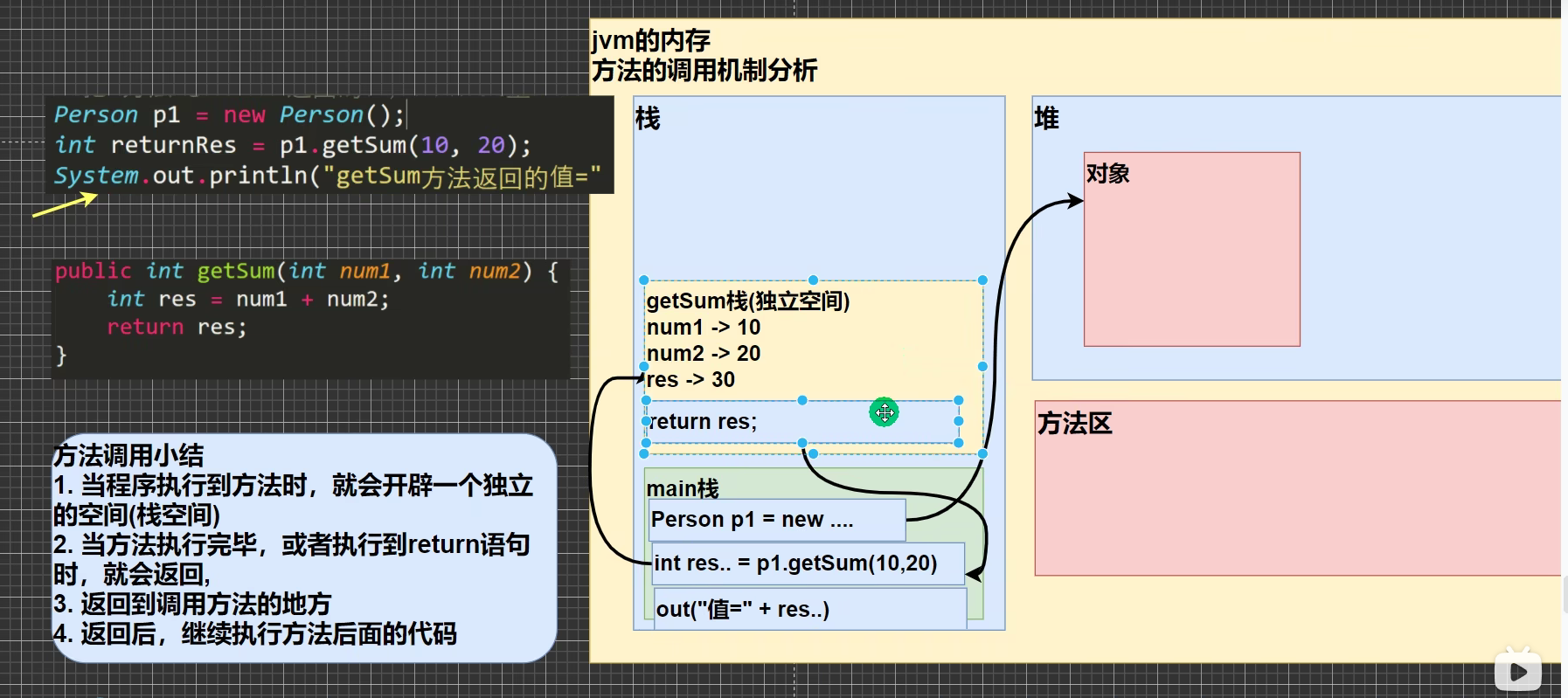Screen dimensions: 1568x698
Task: Click the "main栈" label
Action: pyautogui.click(x=683, y=488)
